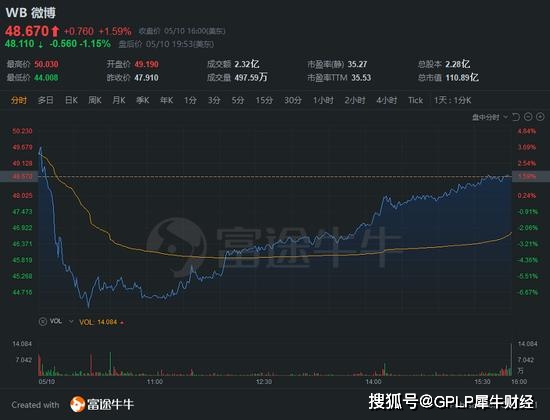This screenshot has height=420, width=550.
Task: Click the after-hours price 48.110
Action: tap(20, 44)
